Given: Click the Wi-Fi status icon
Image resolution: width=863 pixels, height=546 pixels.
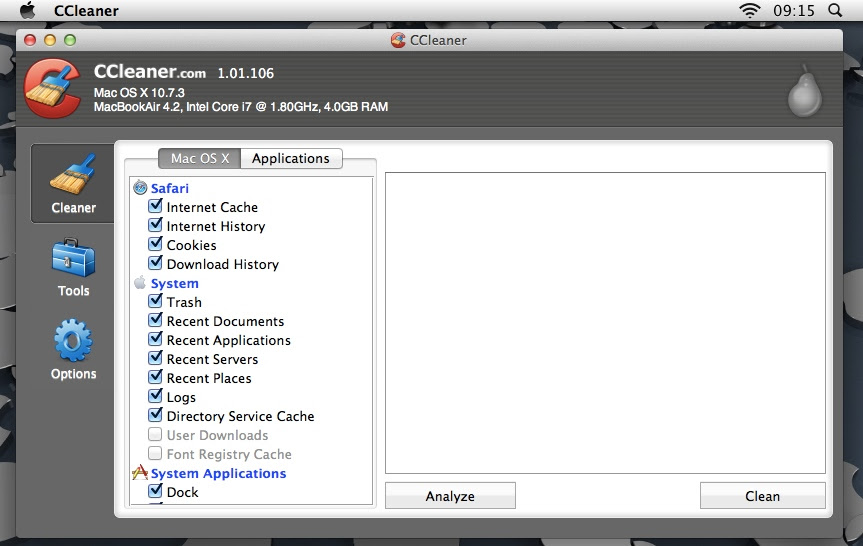Looking at the screenshot, I should pyautogui.click(x=750, y=10).
